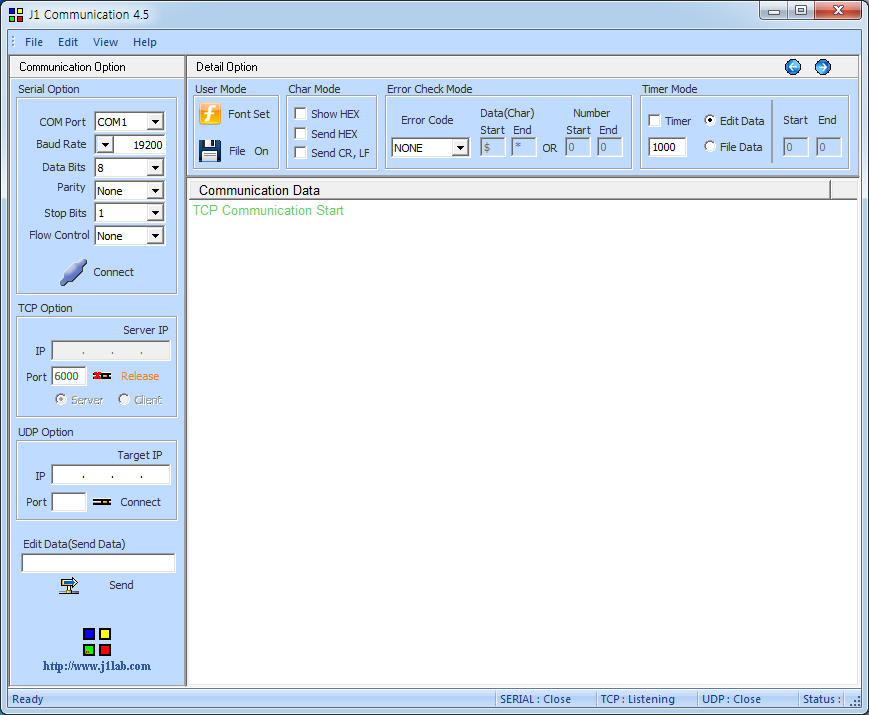Enable the Send CR, LF checkbox

click(x=300, y=152)
